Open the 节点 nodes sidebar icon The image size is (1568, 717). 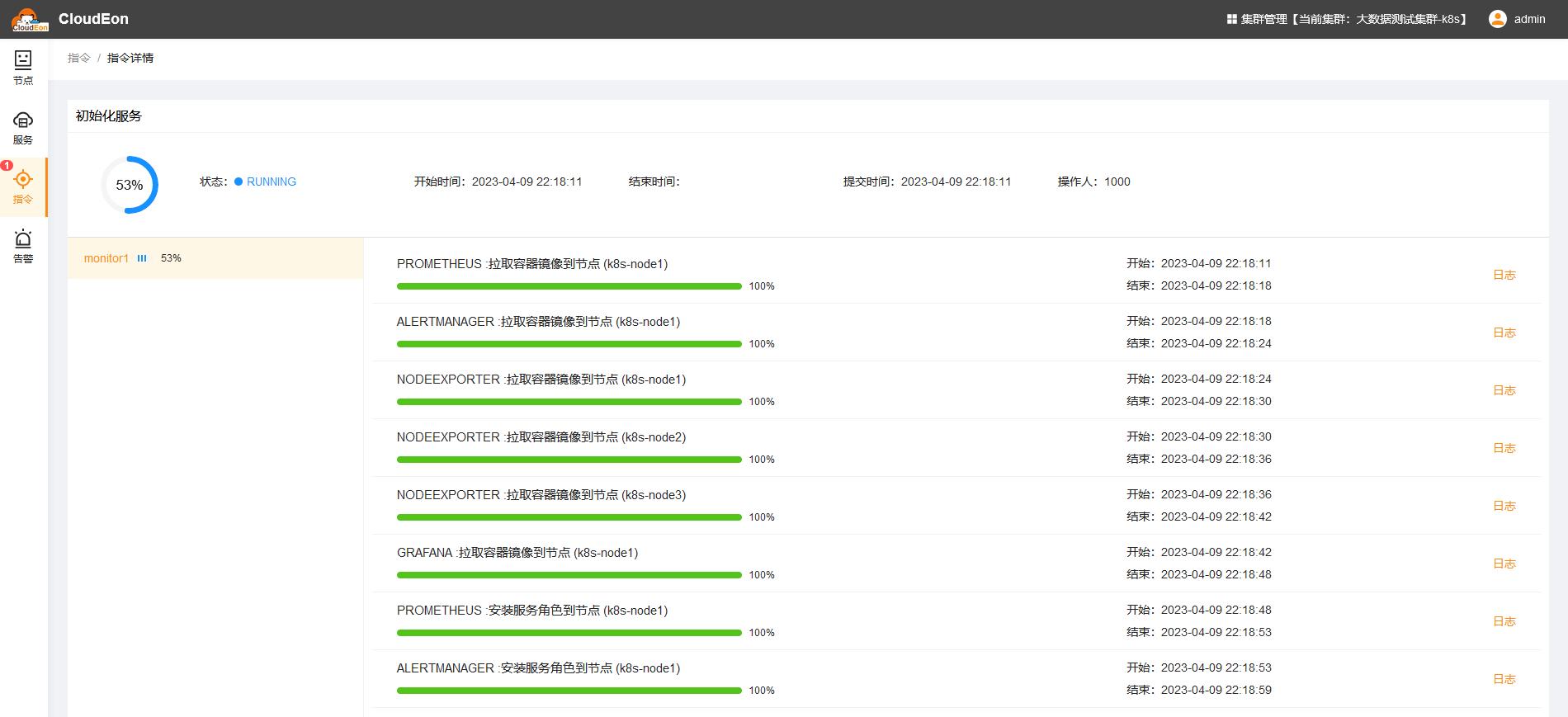point(23,59)
